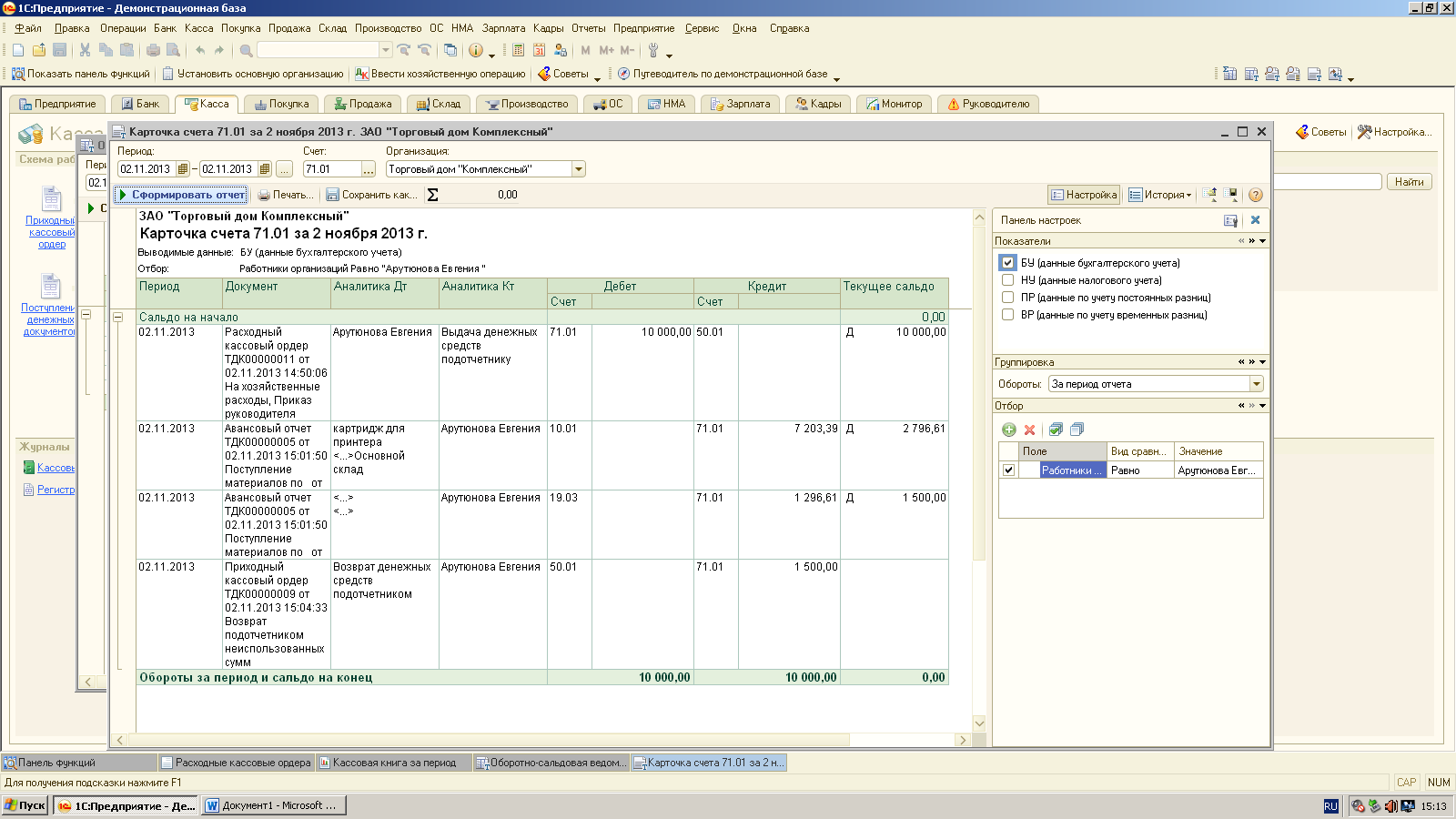Viewport: 1456px width, 819px height.
Task: Click the report horizontal scrollbar right arrow
Action: pyautogui.click(x=963, y=740)
